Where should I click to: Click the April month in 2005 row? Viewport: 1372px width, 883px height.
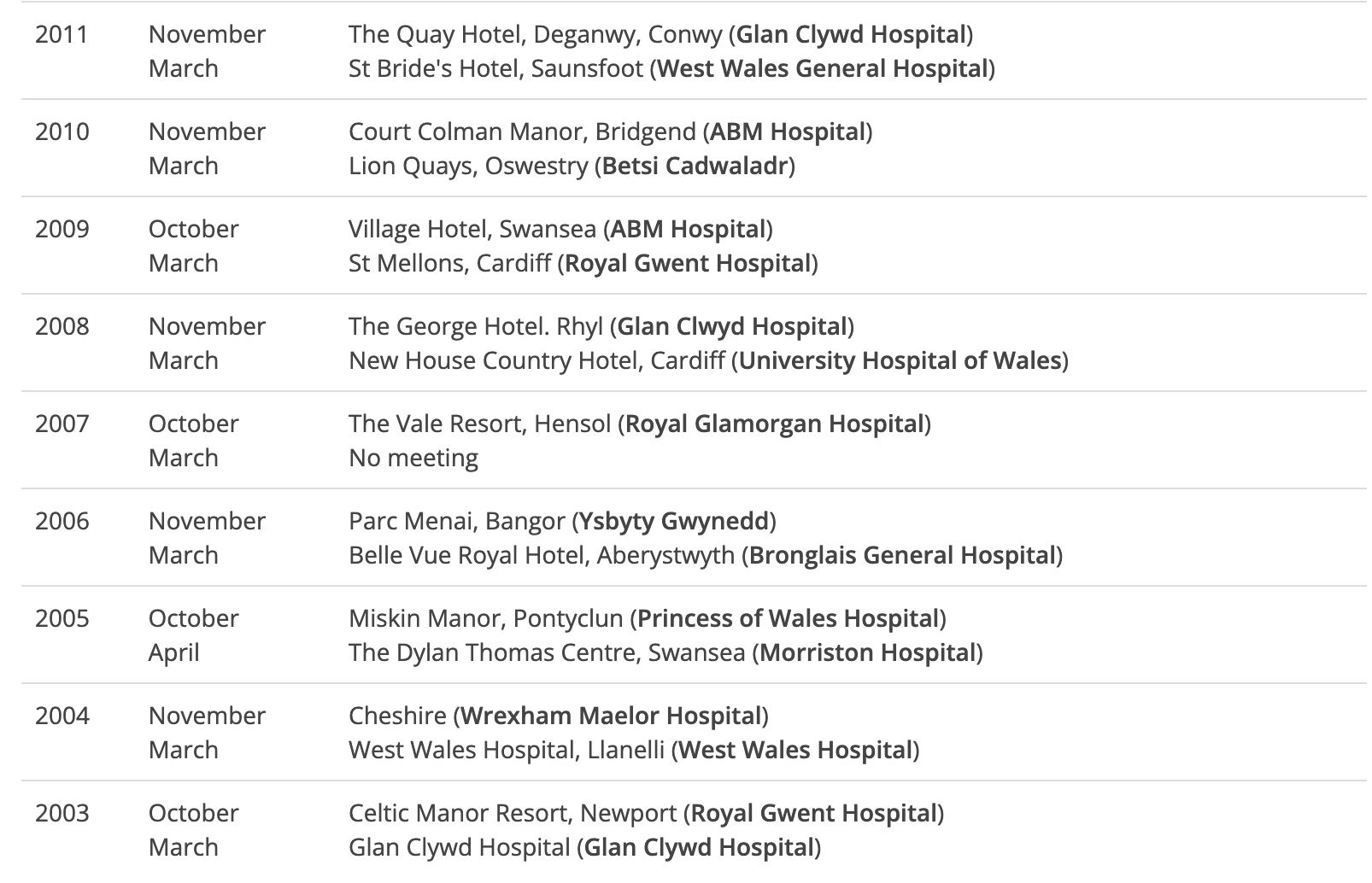click(173, 652)
